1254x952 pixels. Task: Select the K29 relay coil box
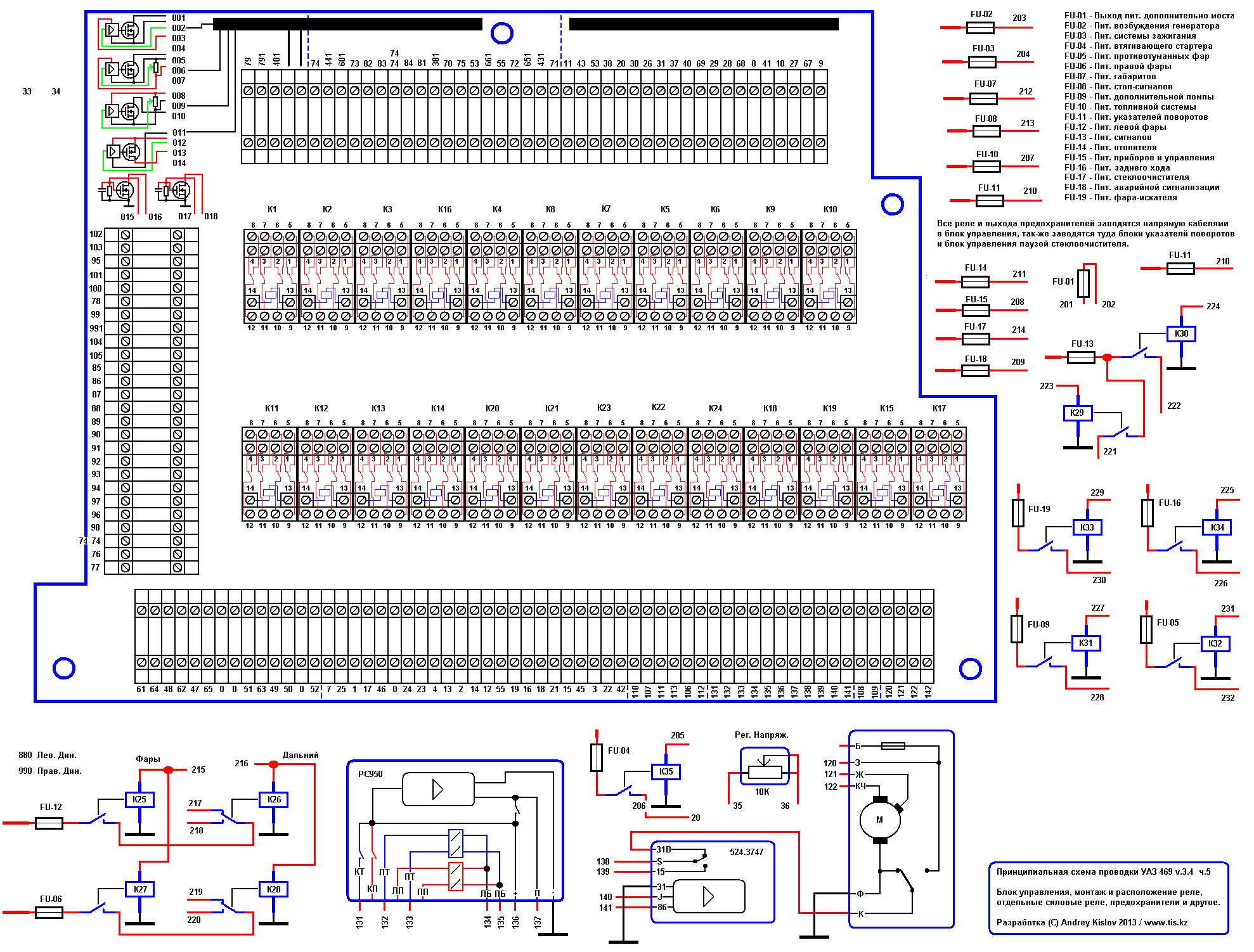(x=1077, y=413)
